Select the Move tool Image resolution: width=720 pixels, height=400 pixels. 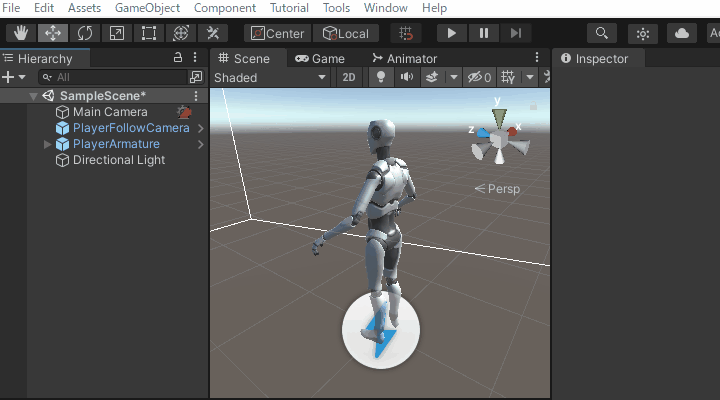52,33
